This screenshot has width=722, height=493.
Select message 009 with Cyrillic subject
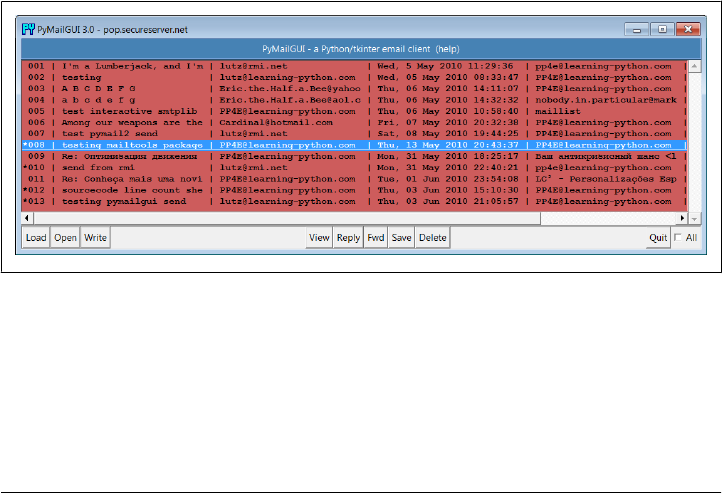pyautogui.click(x=354, y=157)
